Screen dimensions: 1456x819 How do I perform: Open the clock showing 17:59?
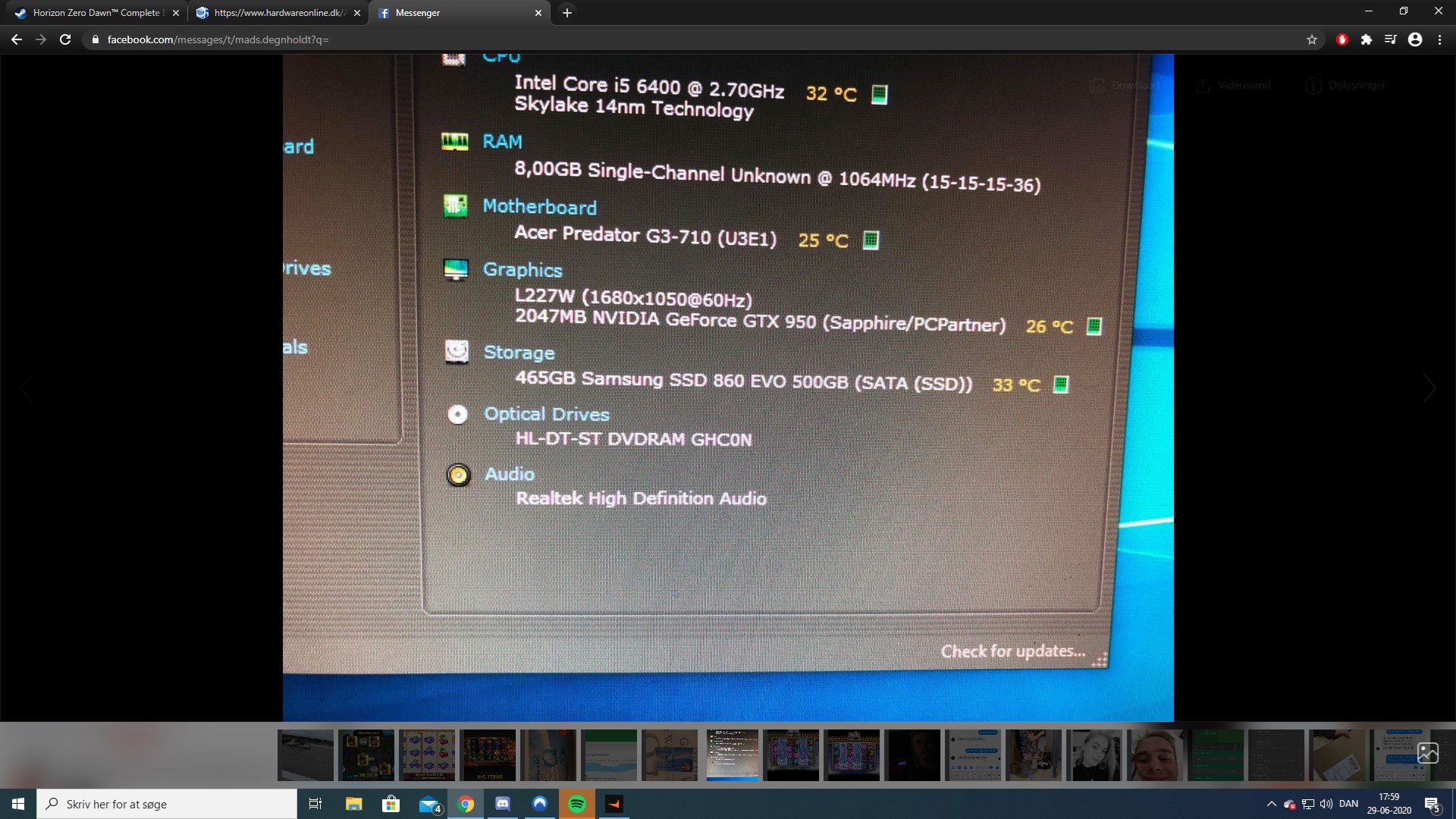tap(1389, 804)
